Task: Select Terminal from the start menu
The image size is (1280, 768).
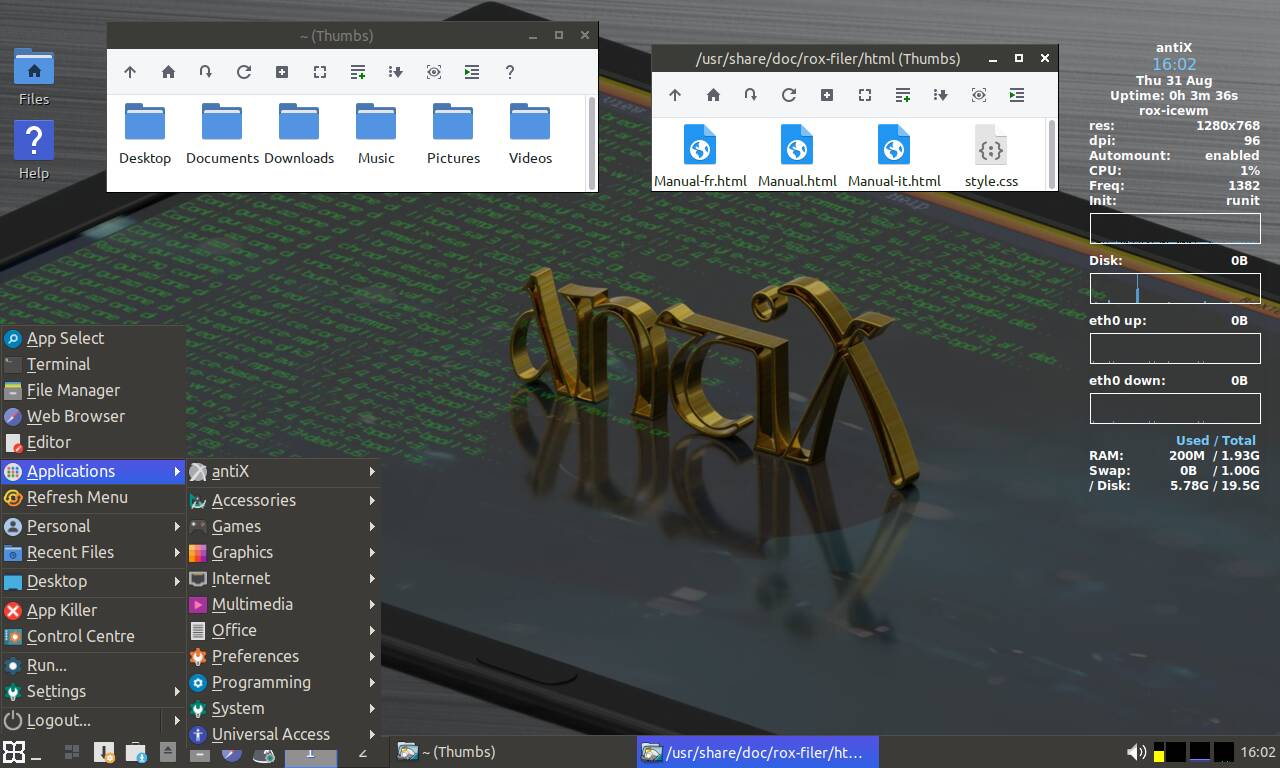Action: [x=58, y=364]
